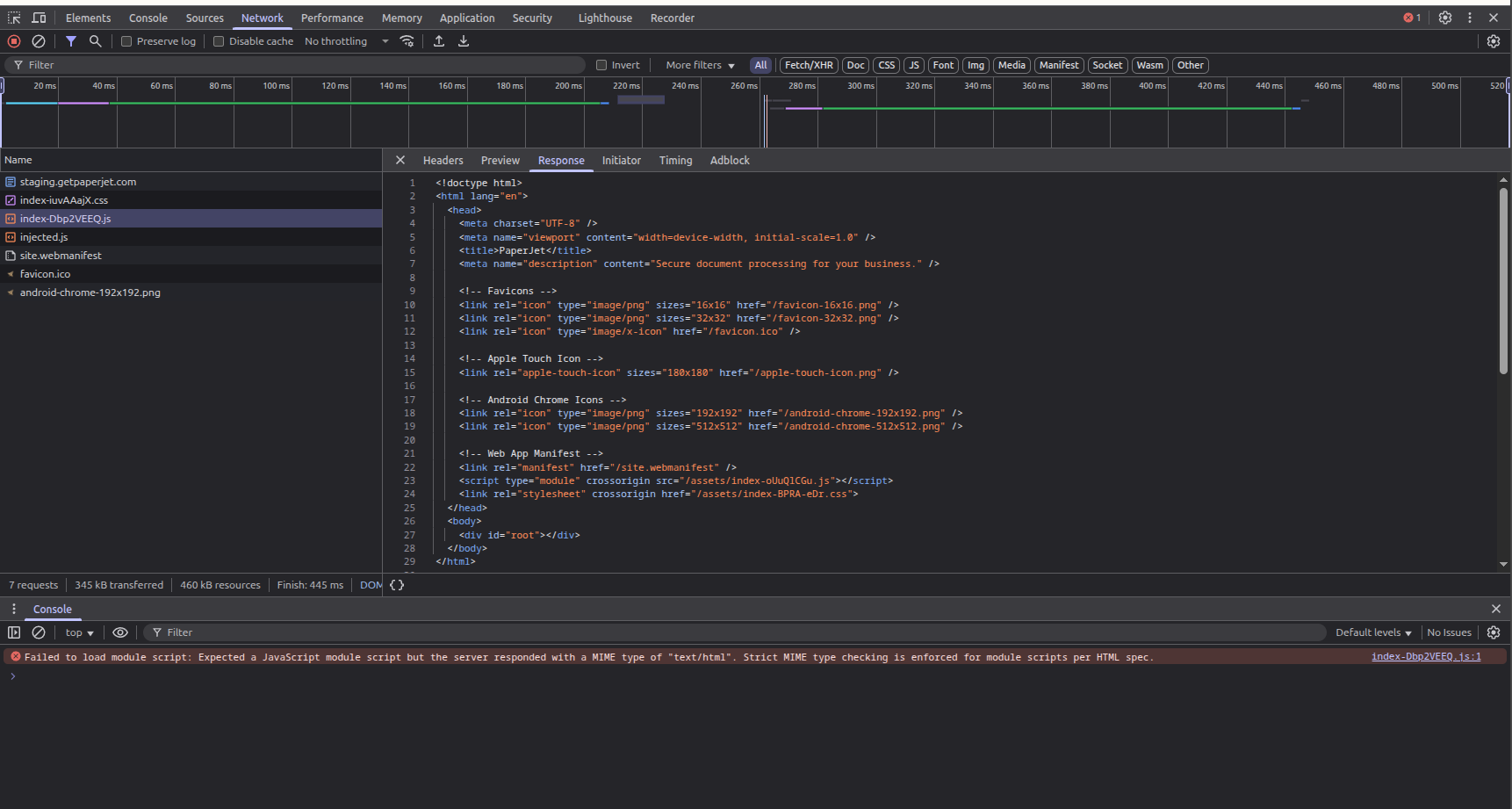Screen dimensions: 1512x809
Task: Select index-iuvAAajX.css request
Action: pos(191,200)
